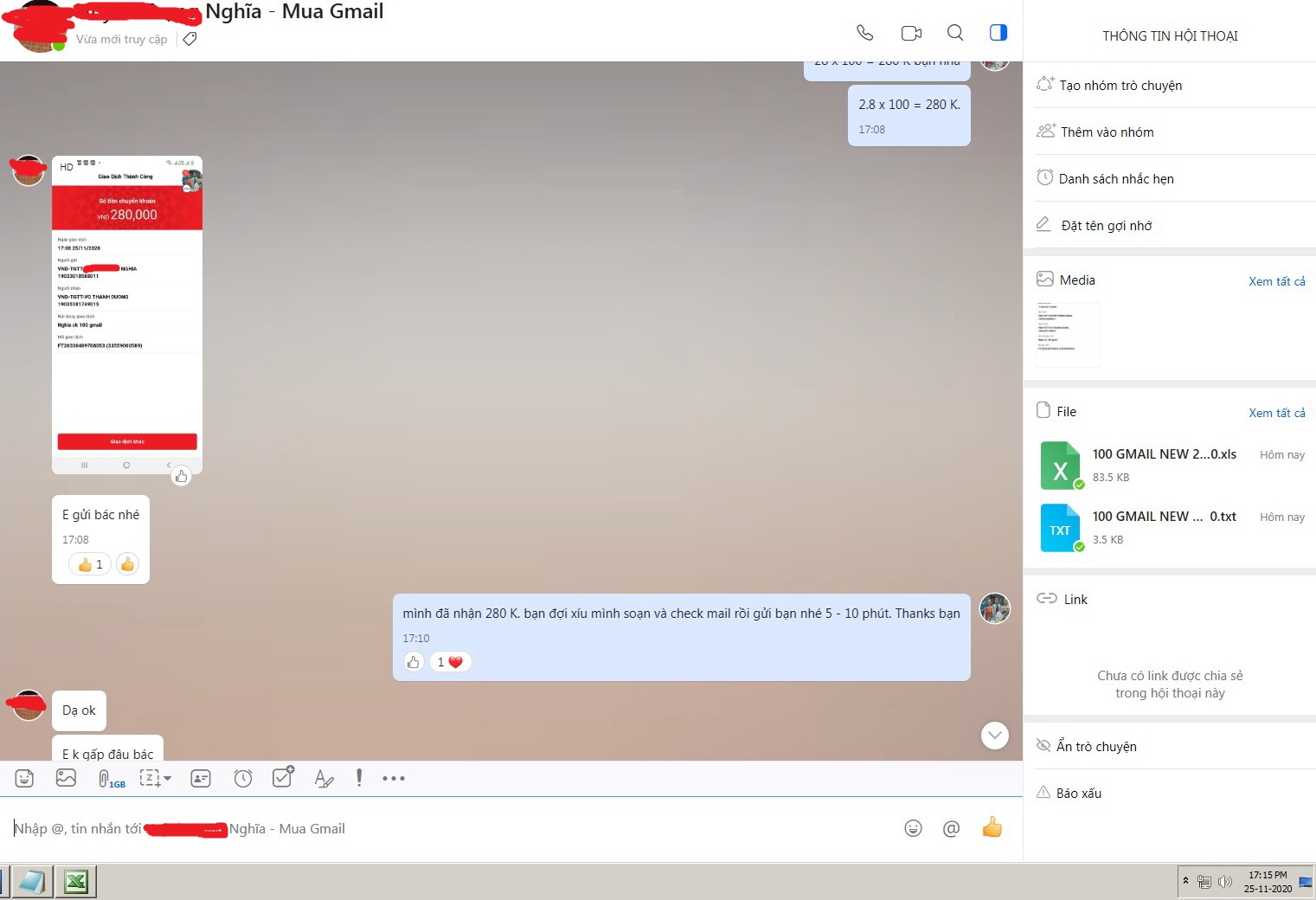
Task: Click the tag label icon under the contact name
Action: (x=190, y=39)
